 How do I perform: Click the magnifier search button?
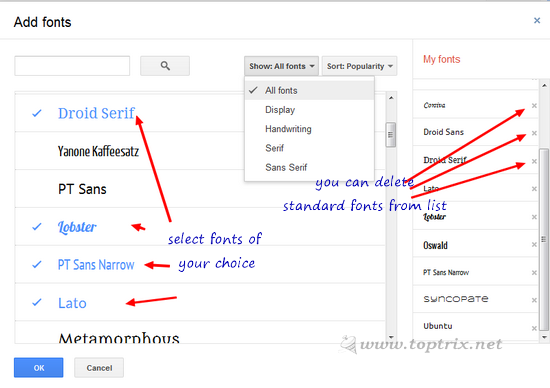coord(165,66)
